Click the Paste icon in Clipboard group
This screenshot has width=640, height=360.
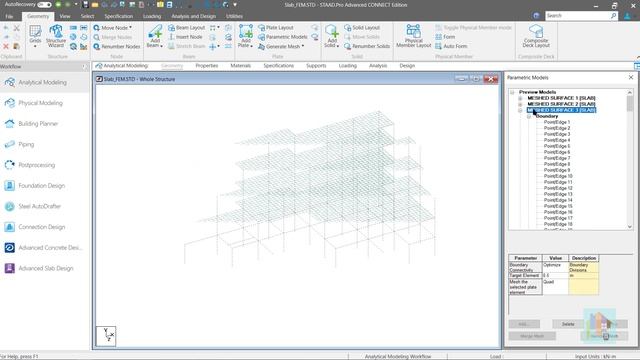16,47
